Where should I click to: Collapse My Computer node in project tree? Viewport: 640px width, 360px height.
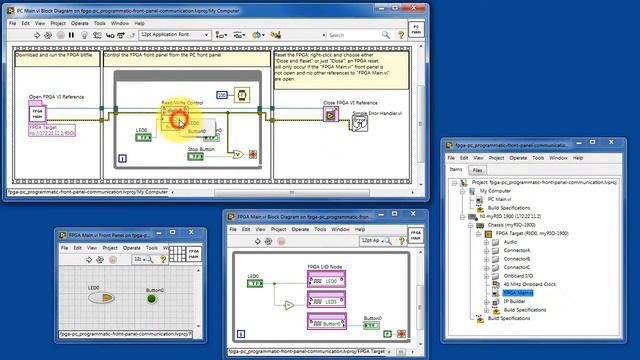tap(462, 191)
